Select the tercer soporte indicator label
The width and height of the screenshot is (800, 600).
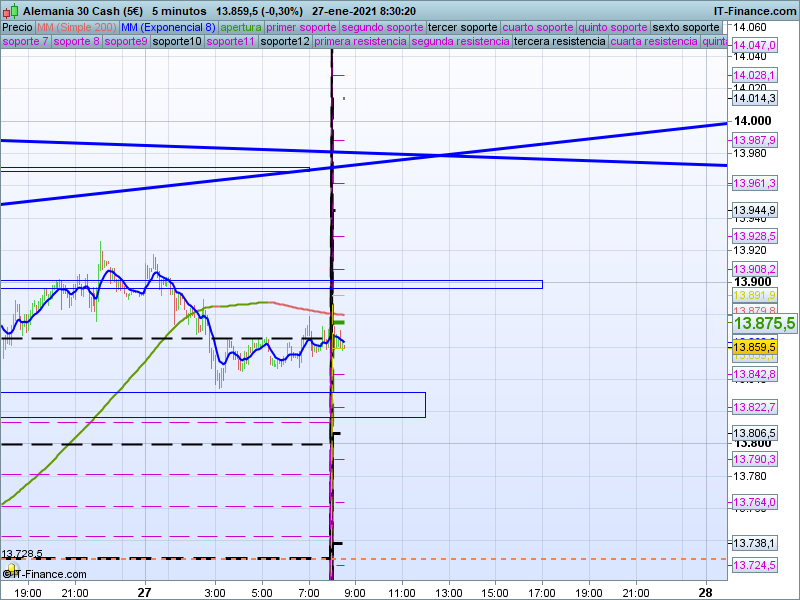tap(462, 27)
